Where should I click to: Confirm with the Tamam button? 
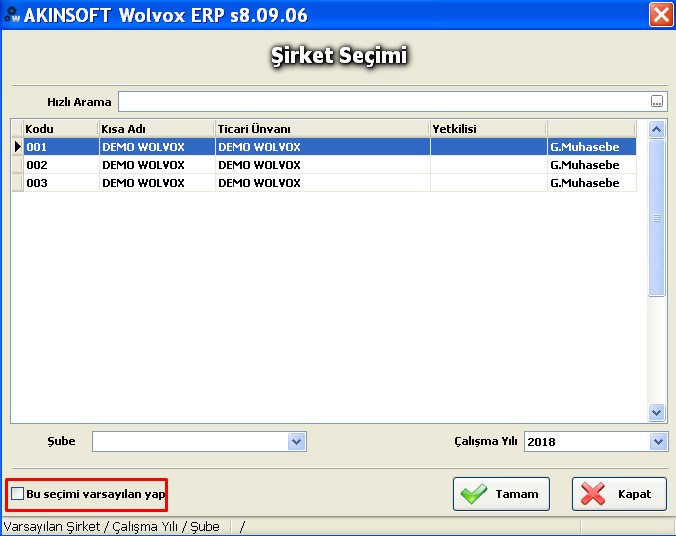501,494
